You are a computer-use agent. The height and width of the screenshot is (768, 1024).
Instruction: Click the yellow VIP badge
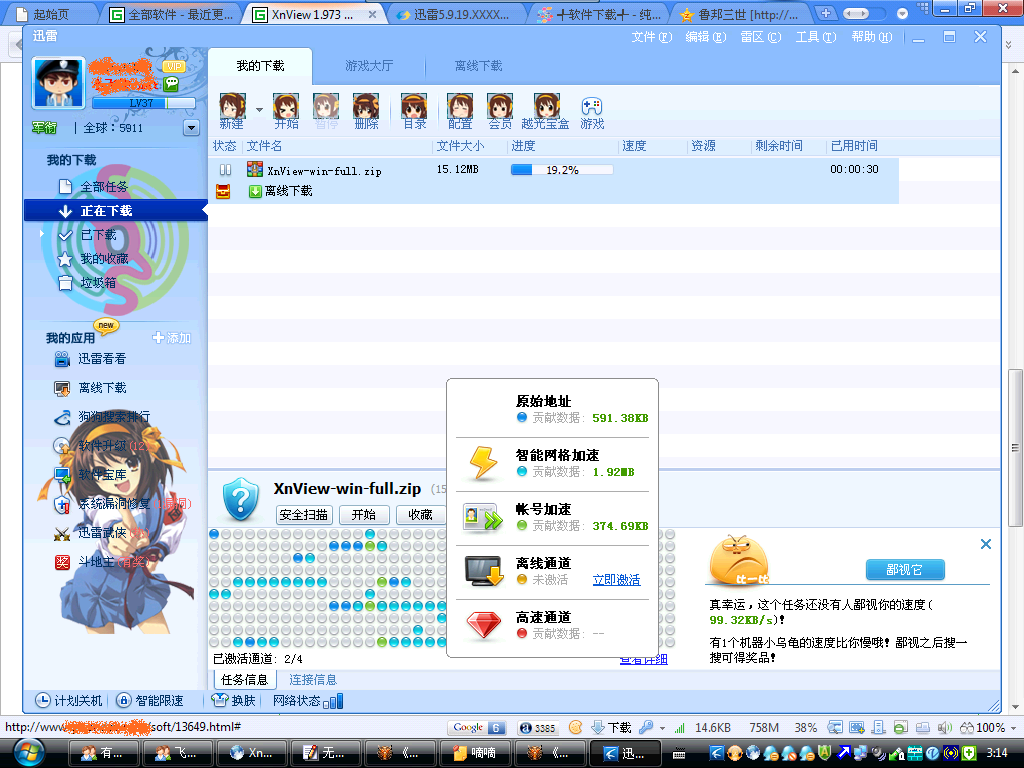click(x=174, y=66)
